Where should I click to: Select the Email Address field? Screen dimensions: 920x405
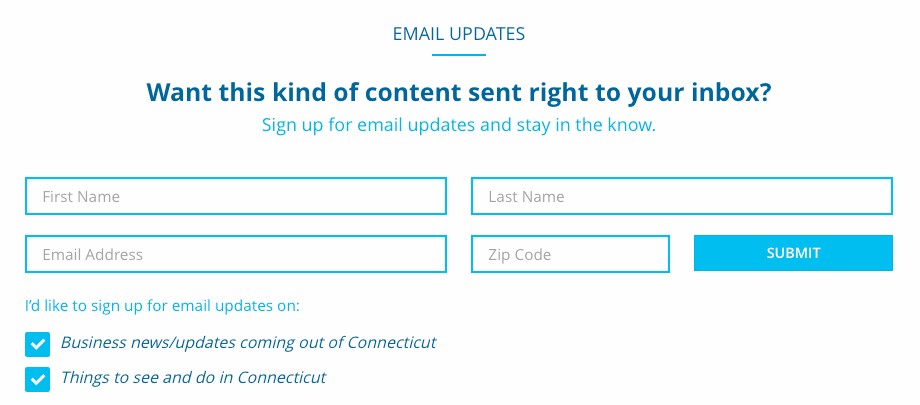(235, 254)
